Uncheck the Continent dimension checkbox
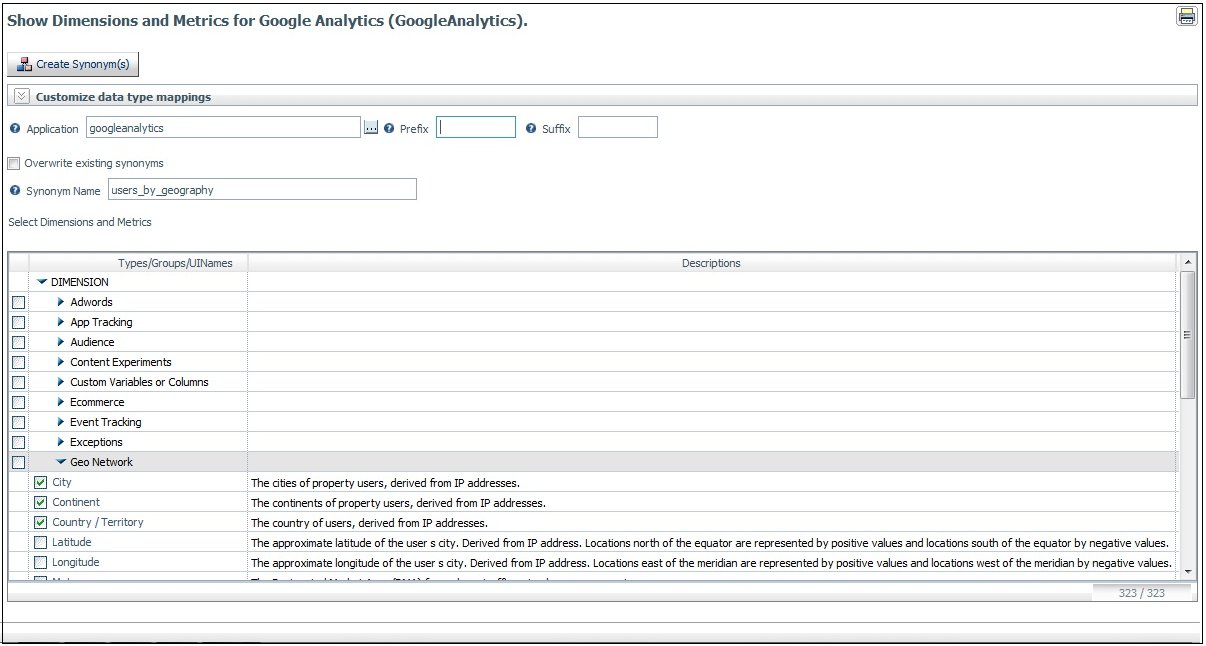Image resolution: width=1206 pixels, height=646 pixels. tap(41, 502)
